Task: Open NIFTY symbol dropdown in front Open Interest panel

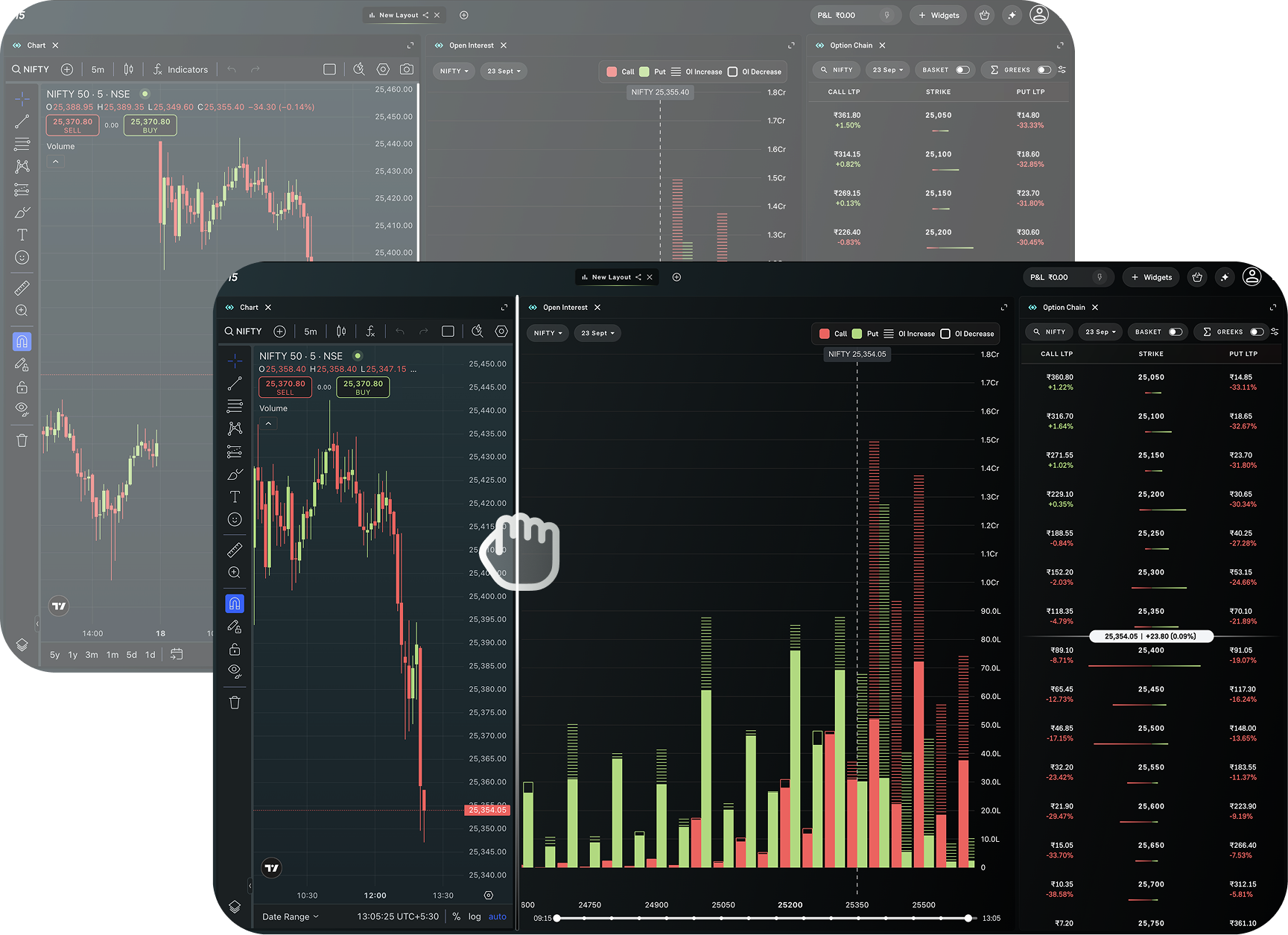Action: (x=548, y=333)
